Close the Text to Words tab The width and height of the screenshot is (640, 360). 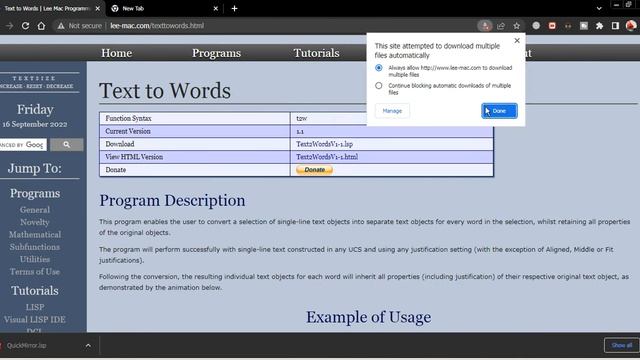click(x=98, y=8)
